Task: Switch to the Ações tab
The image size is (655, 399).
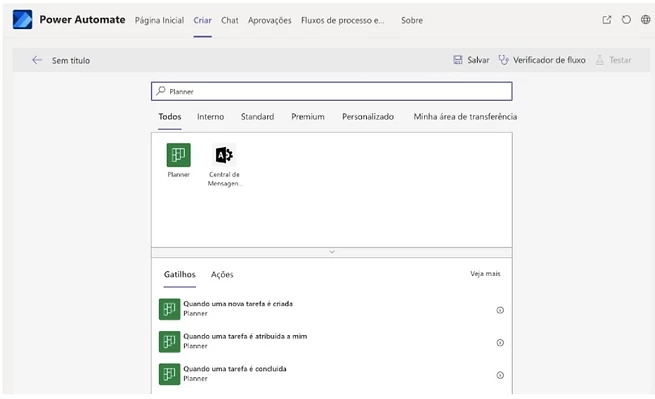Action: click(222, 274)
